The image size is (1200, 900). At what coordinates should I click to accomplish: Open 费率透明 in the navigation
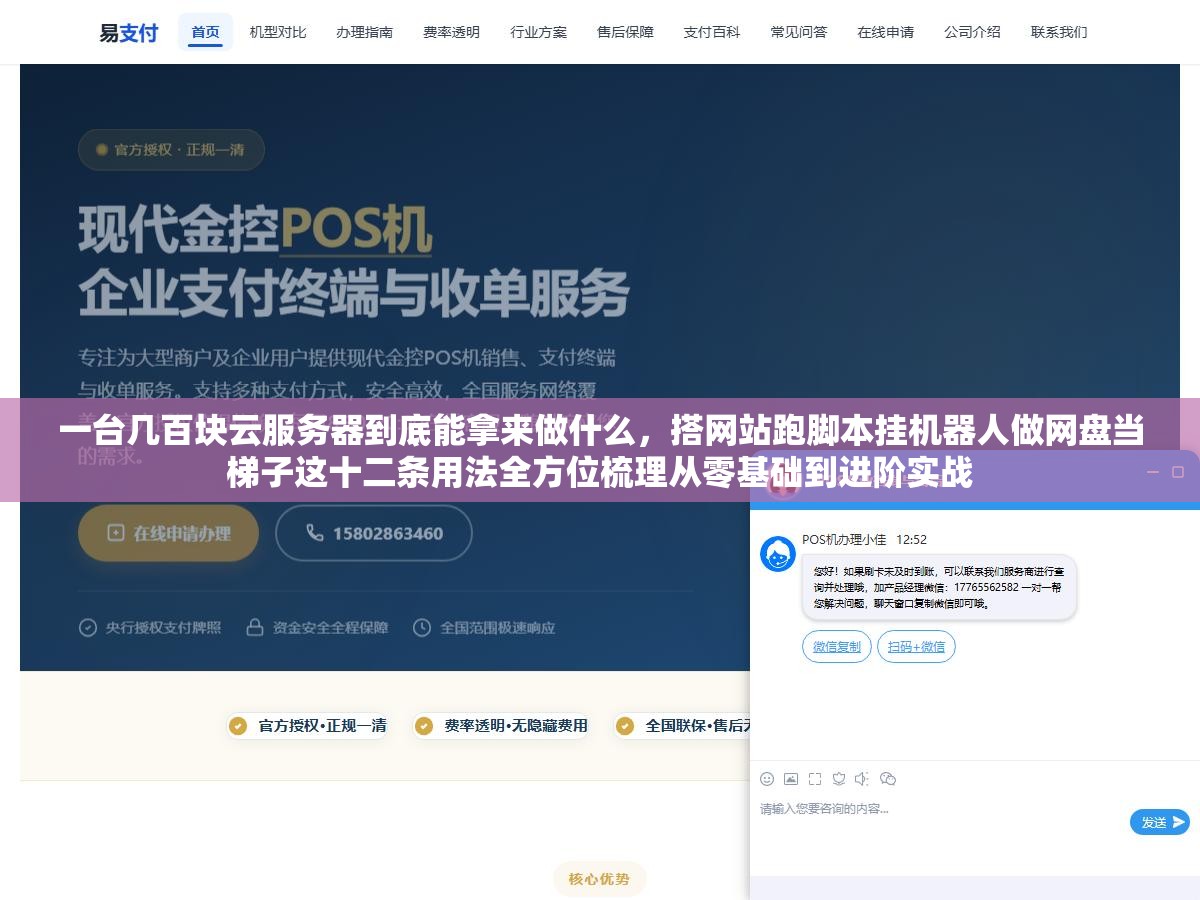point(451,32)
